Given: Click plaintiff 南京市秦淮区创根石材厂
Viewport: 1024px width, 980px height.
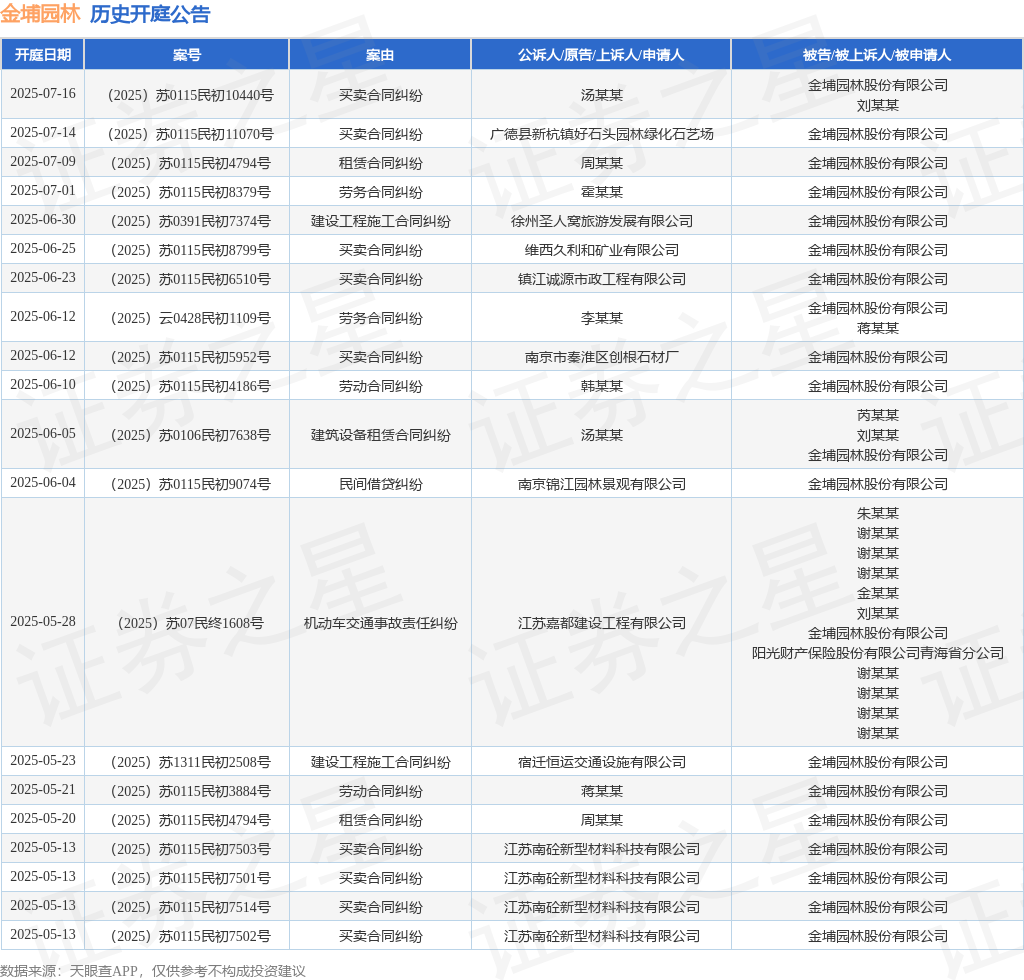Looking at the screenshot, I should (601, 358).
